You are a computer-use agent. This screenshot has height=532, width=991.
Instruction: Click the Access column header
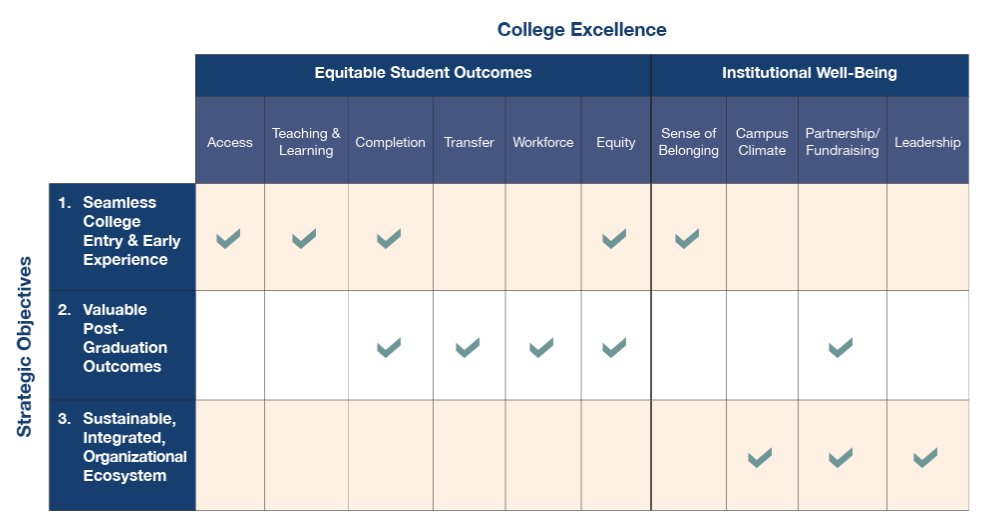[x=230, y=142]
